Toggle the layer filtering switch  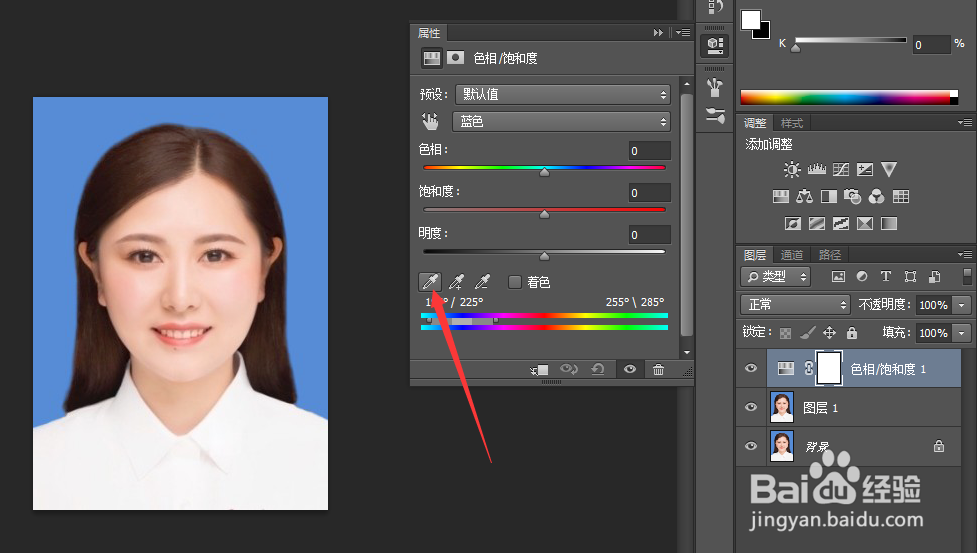(967, 276)
